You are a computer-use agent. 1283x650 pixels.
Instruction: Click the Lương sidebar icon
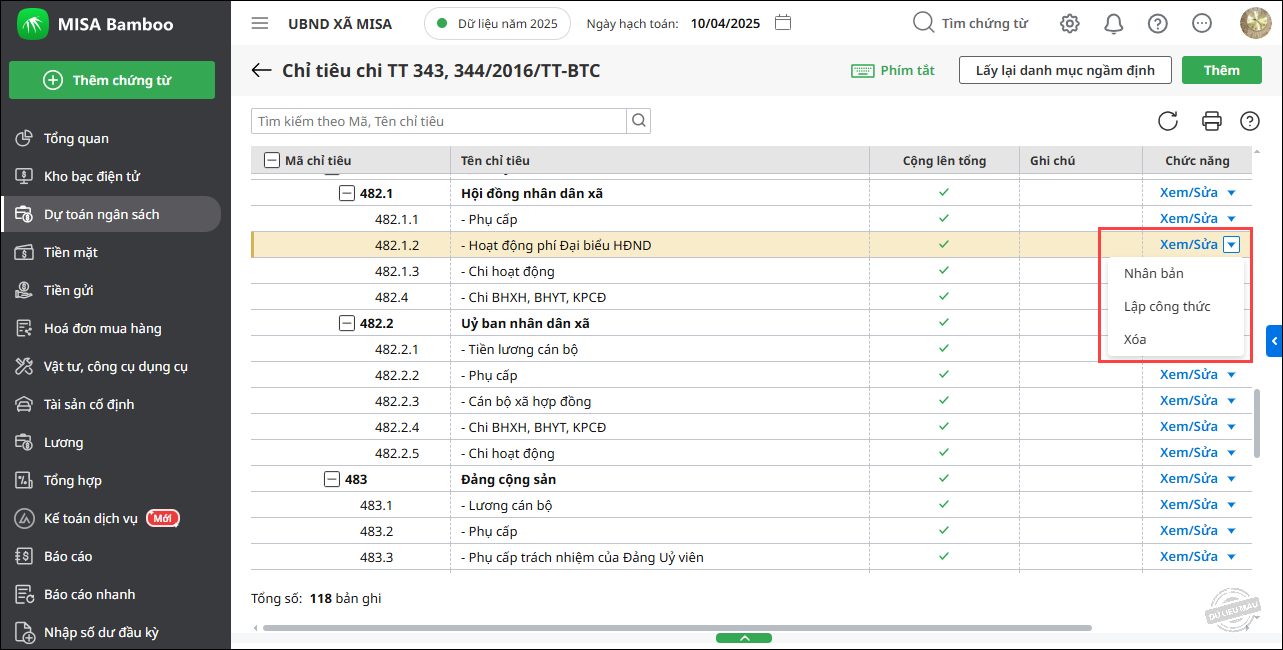(x=25, y=442)
